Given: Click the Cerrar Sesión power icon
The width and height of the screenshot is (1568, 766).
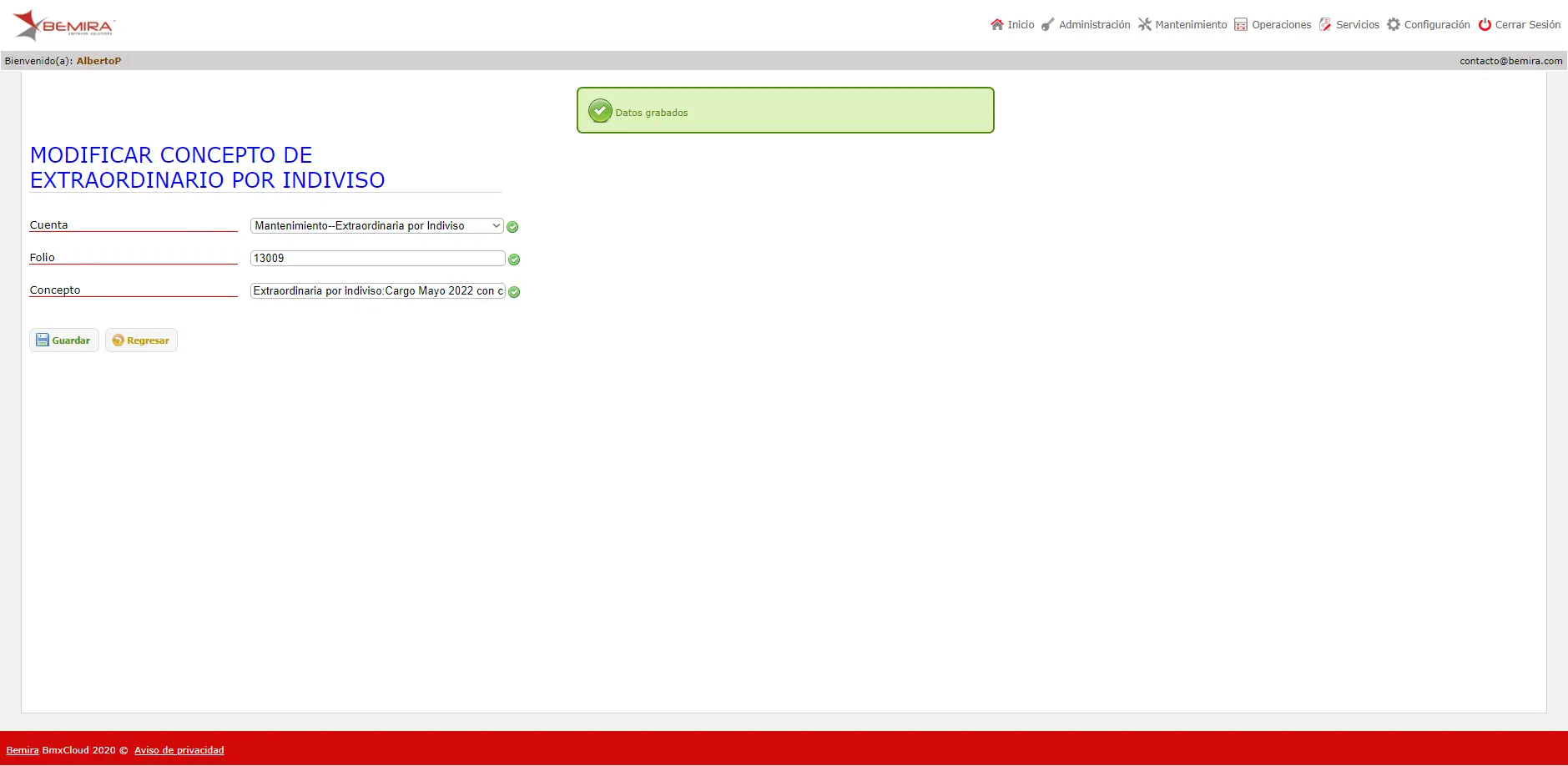Looking at the screenshot, I should pyautogui.click(x=1485, y=24).
